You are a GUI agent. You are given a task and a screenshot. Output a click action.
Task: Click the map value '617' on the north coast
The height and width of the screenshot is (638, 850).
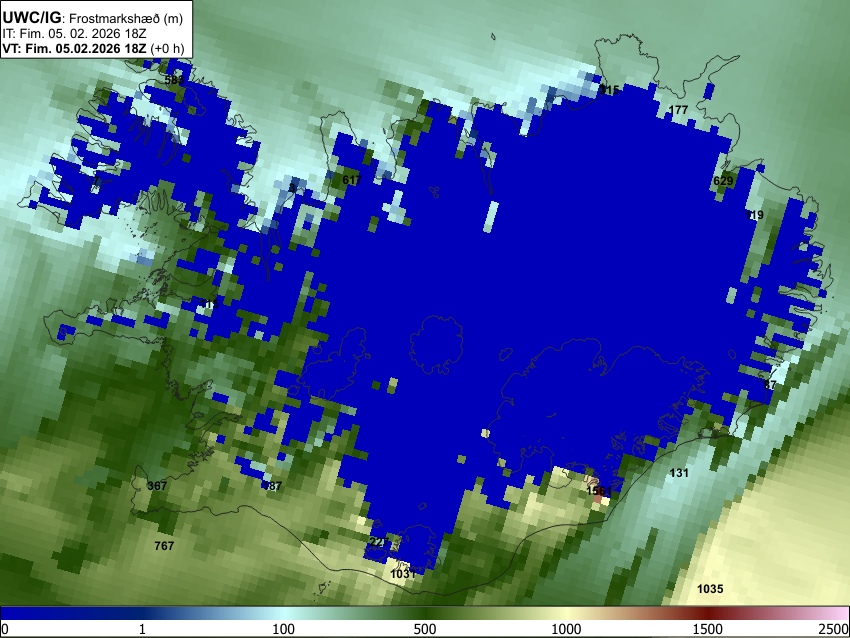click(352, 179)
